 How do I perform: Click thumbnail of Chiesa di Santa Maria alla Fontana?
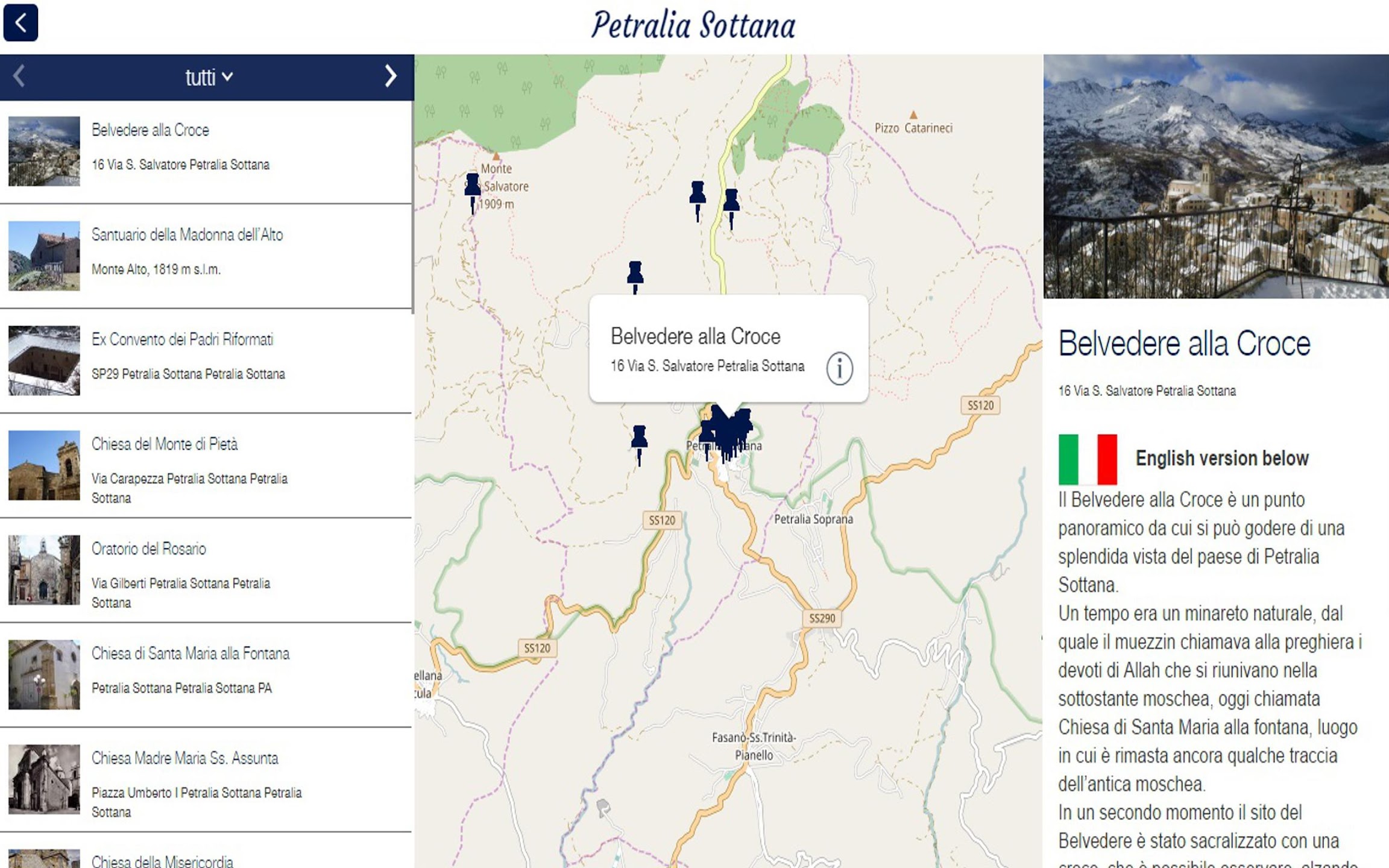tap(44, 675)
